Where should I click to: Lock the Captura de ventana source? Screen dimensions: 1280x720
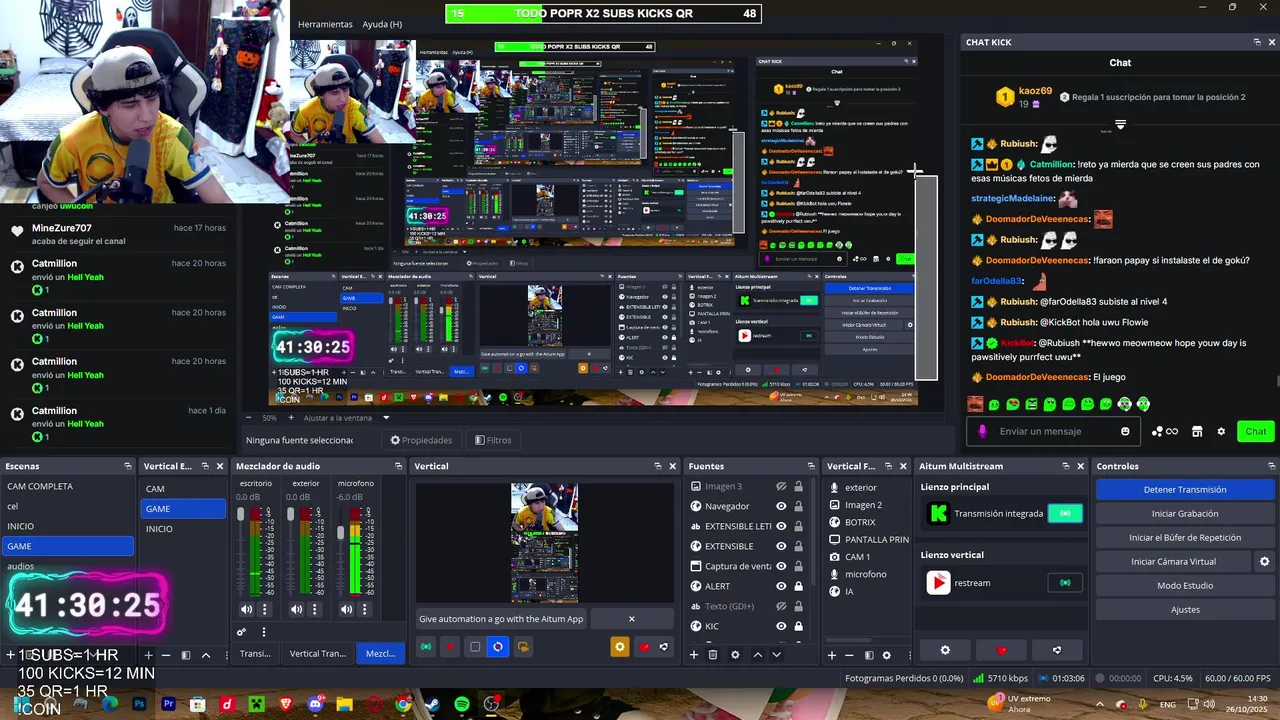click(x=798, y=566)
